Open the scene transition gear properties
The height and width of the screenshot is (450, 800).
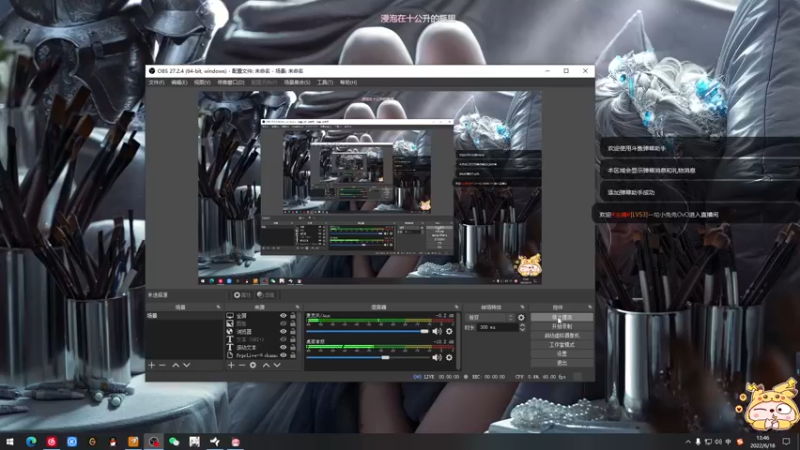point(521,317)
